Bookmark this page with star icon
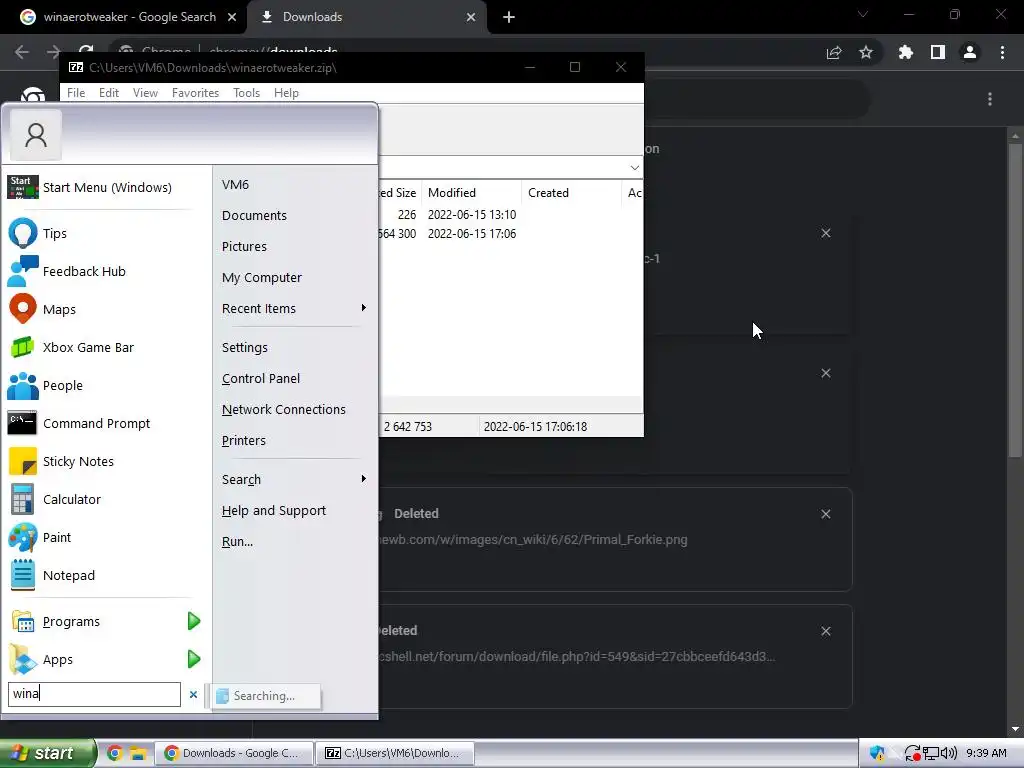Viewport: 1024px width, 768px height. [866, 52]
